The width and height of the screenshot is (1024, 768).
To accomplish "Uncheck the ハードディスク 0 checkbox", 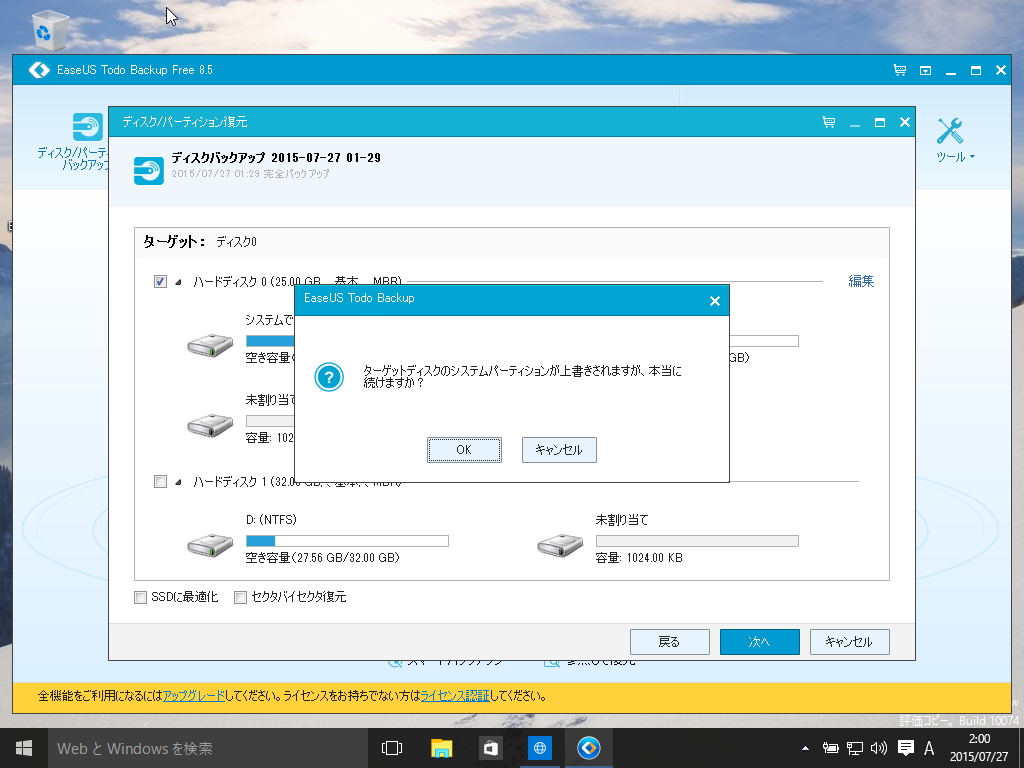I will coord(160,281).
